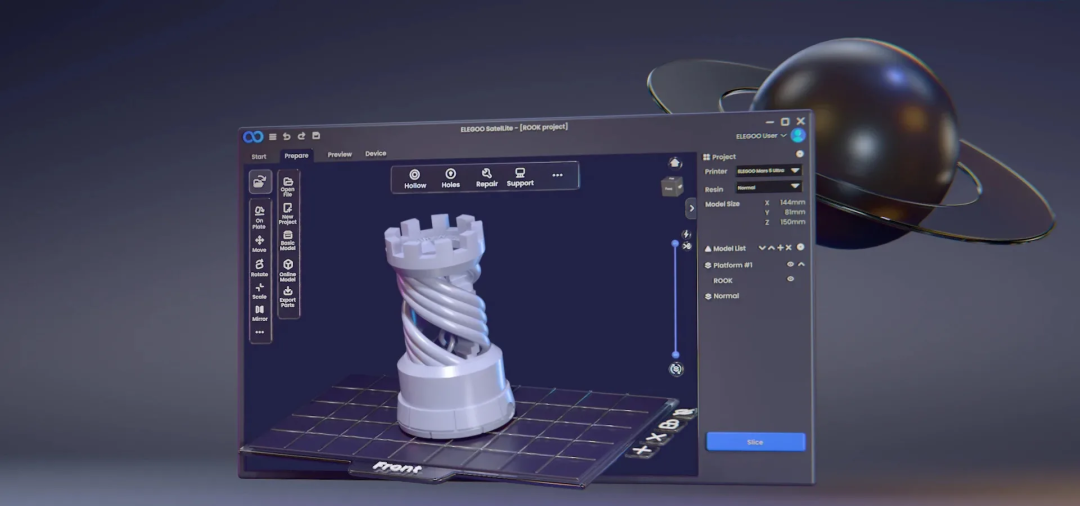Open the Printer dropdown
This screenshot has width=1080, height=506.
(x=768, y=170)
